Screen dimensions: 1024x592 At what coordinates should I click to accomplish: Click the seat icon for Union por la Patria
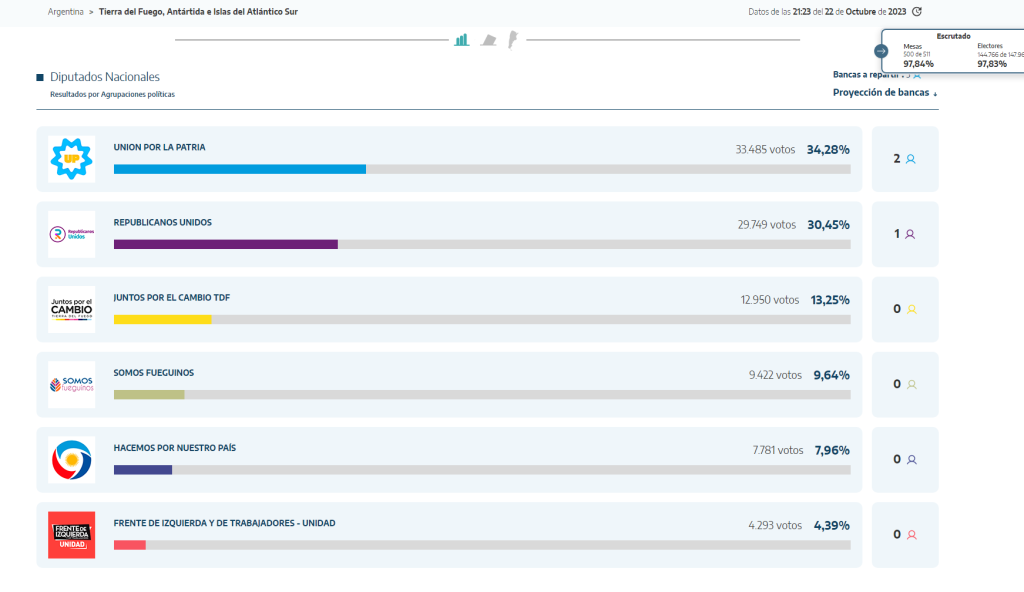click(x=910, y=159)
